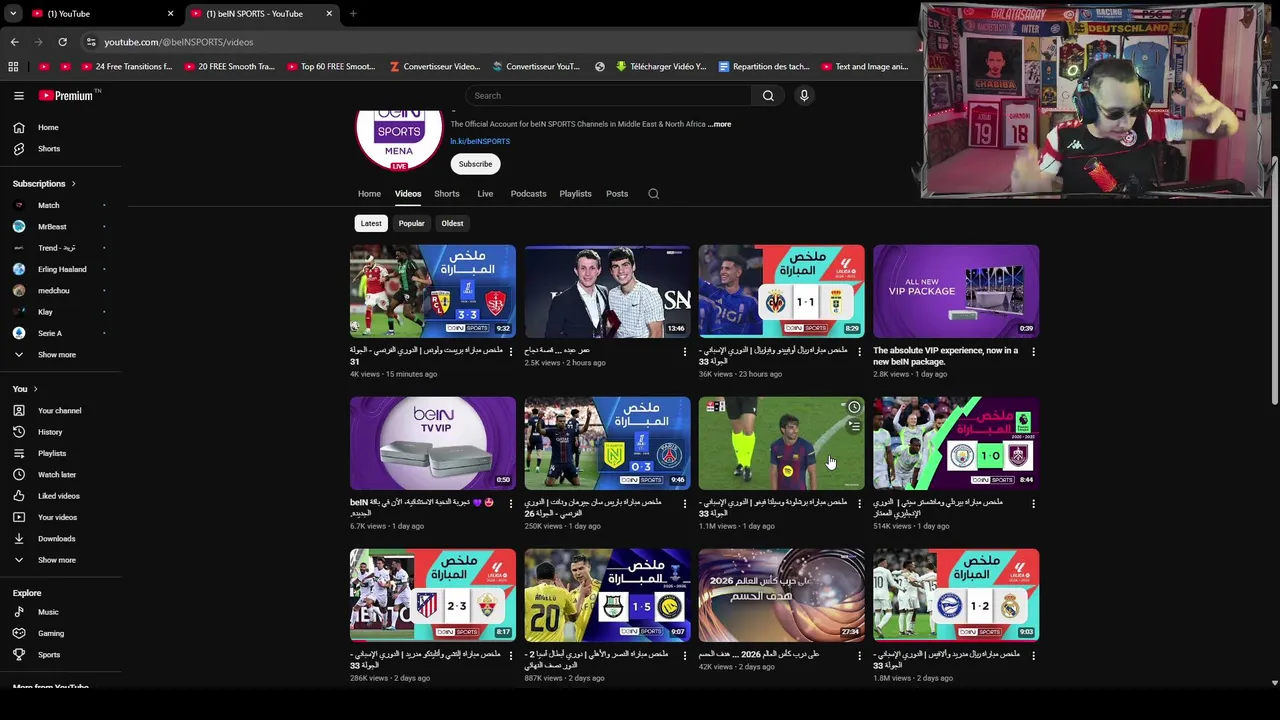
Task: Open History in sidebar
Action: click(50, 432)
